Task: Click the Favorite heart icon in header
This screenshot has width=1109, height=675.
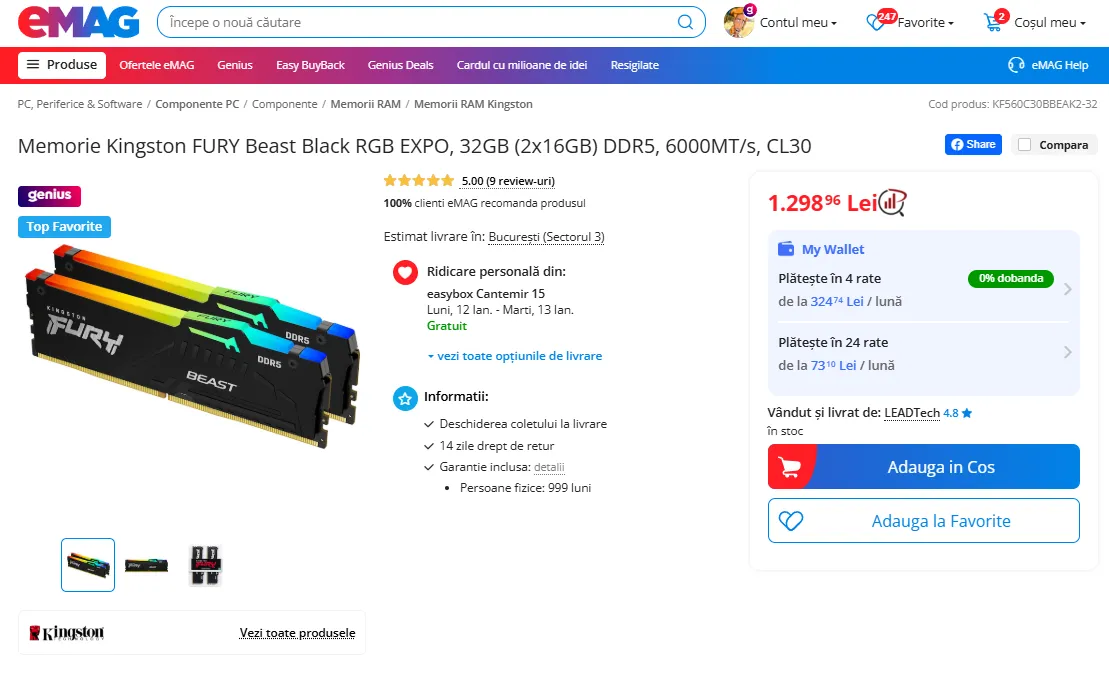Action: pyautogui.click(x=875, y=23)
